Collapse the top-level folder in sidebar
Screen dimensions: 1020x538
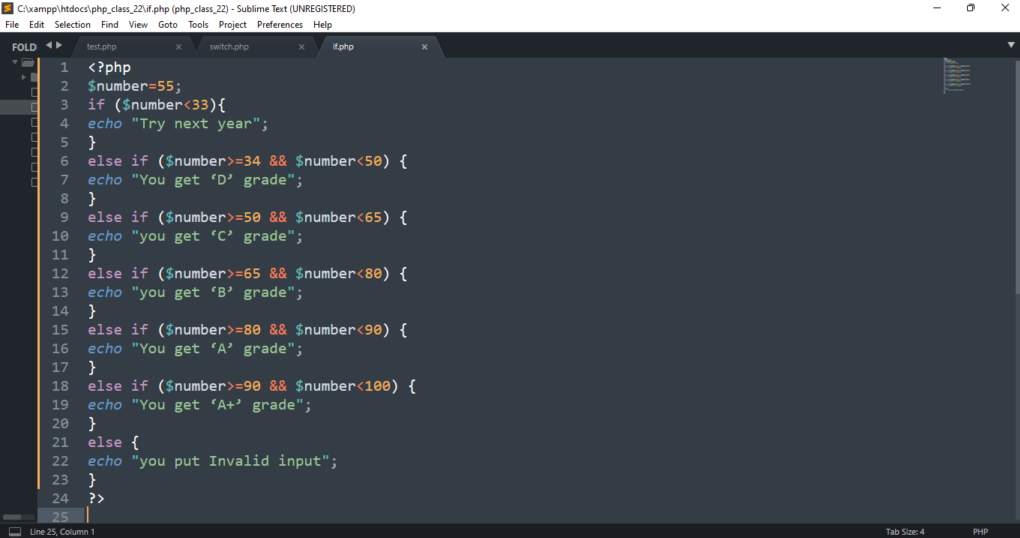tap(15, 62)
